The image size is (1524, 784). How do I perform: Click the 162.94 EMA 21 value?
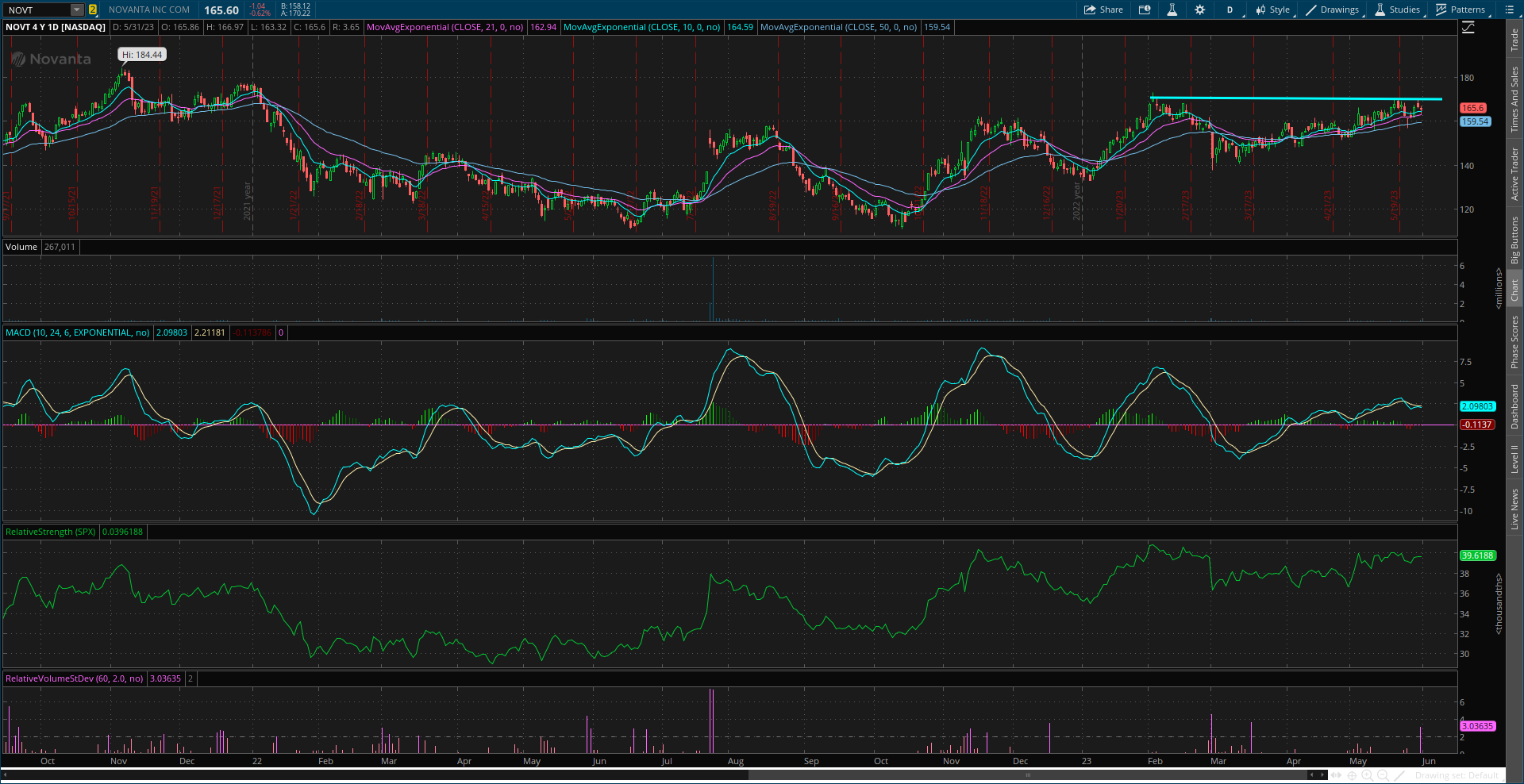(543, 27)
